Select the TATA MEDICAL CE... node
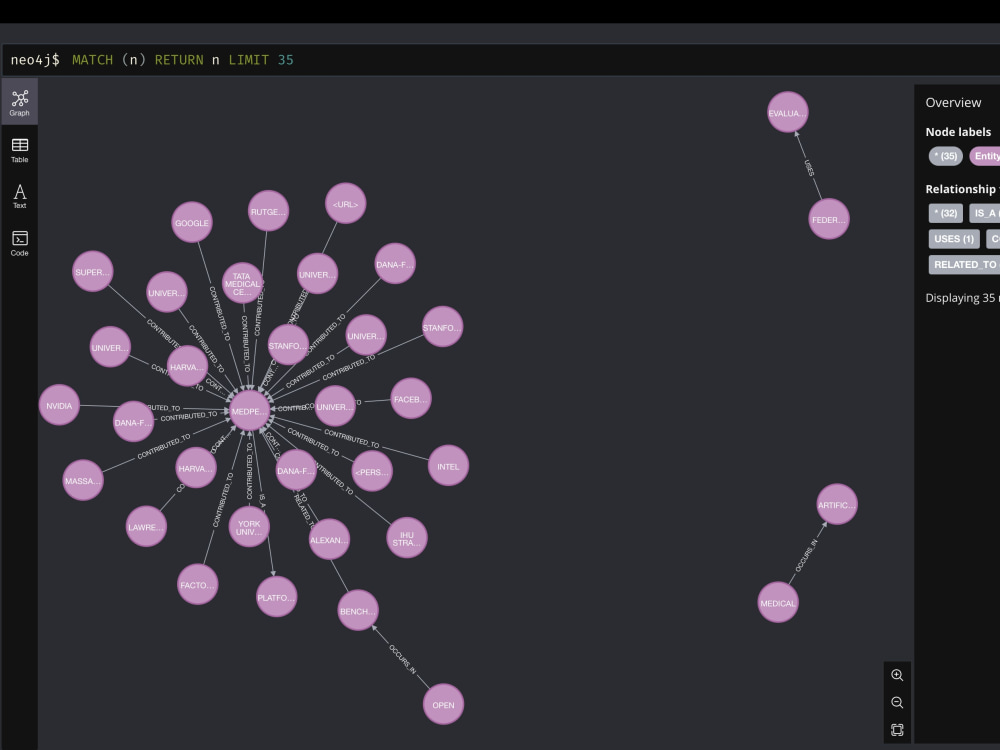Image resolution: width=1000 pixels, height=750 pixels. pos(242,283)
